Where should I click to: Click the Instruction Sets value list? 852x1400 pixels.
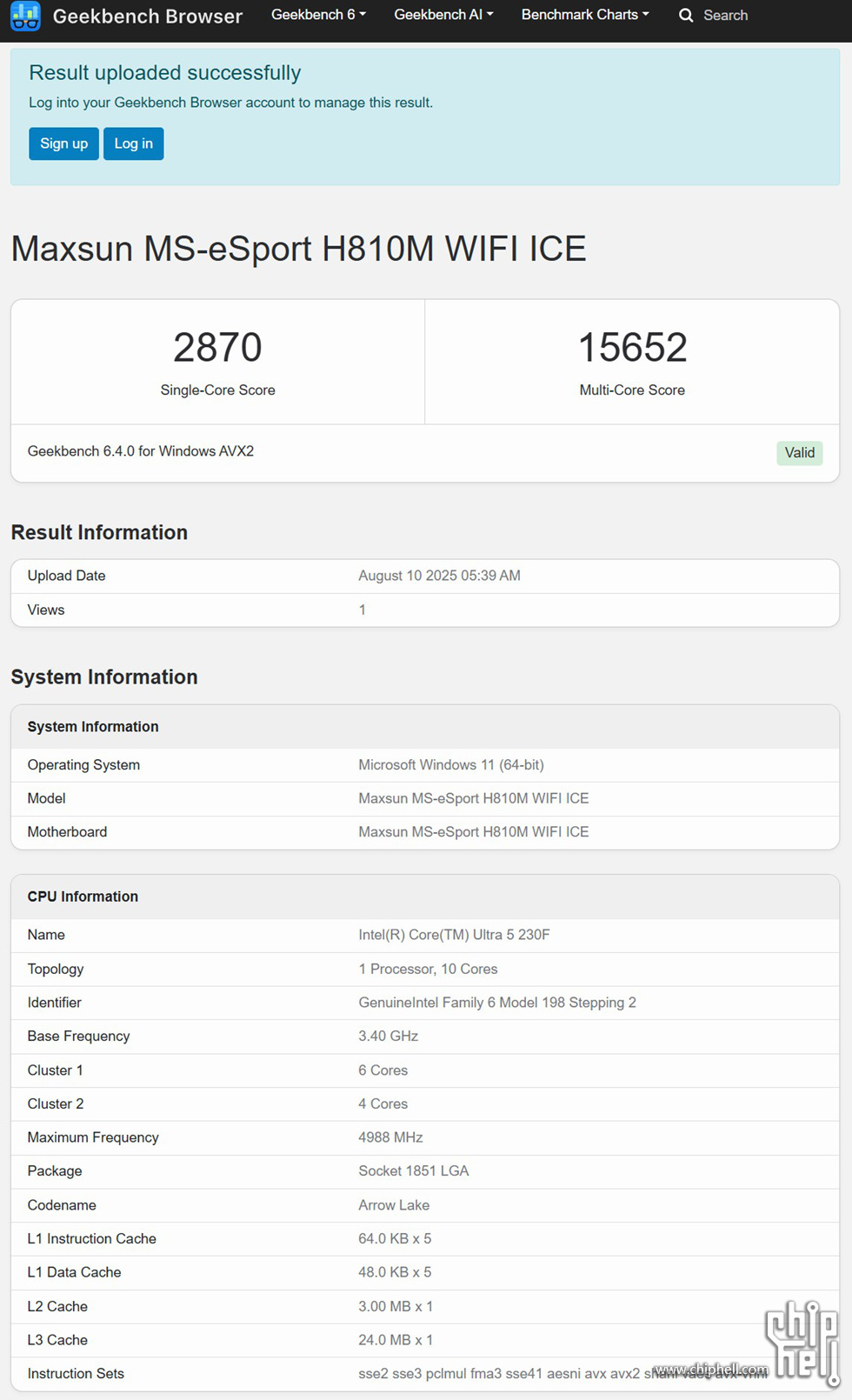coord(562,1374)
